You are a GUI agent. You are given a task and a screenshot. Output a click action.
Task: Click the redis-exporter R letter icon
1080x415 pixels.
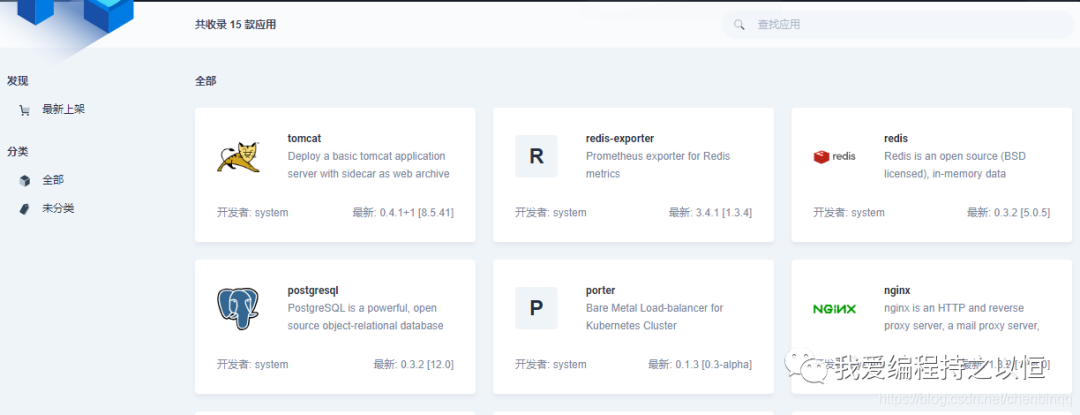[537, 156]
